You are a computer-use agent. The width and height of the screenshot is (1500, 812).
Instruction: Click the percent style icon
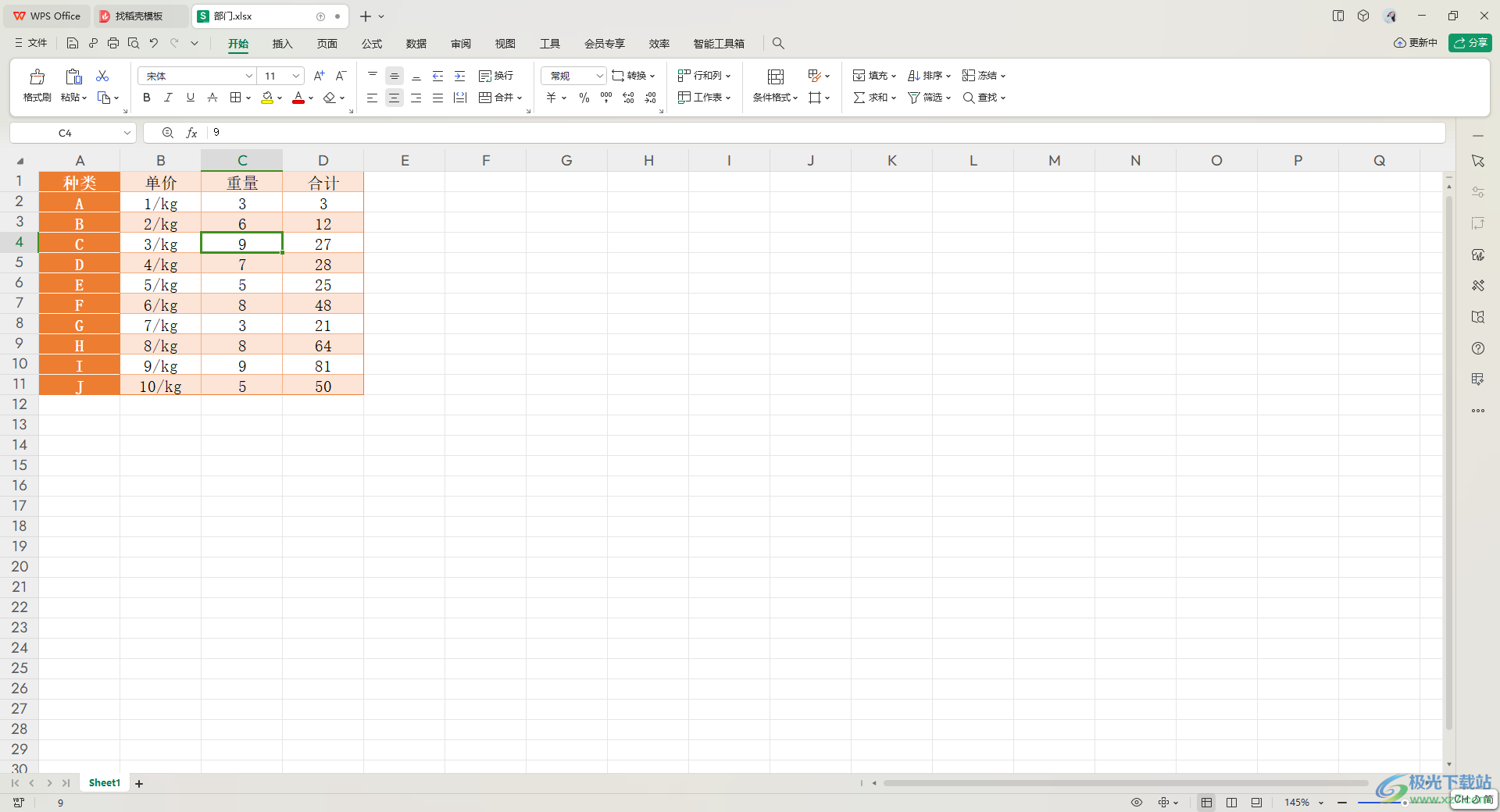click(x=584, y=98)
